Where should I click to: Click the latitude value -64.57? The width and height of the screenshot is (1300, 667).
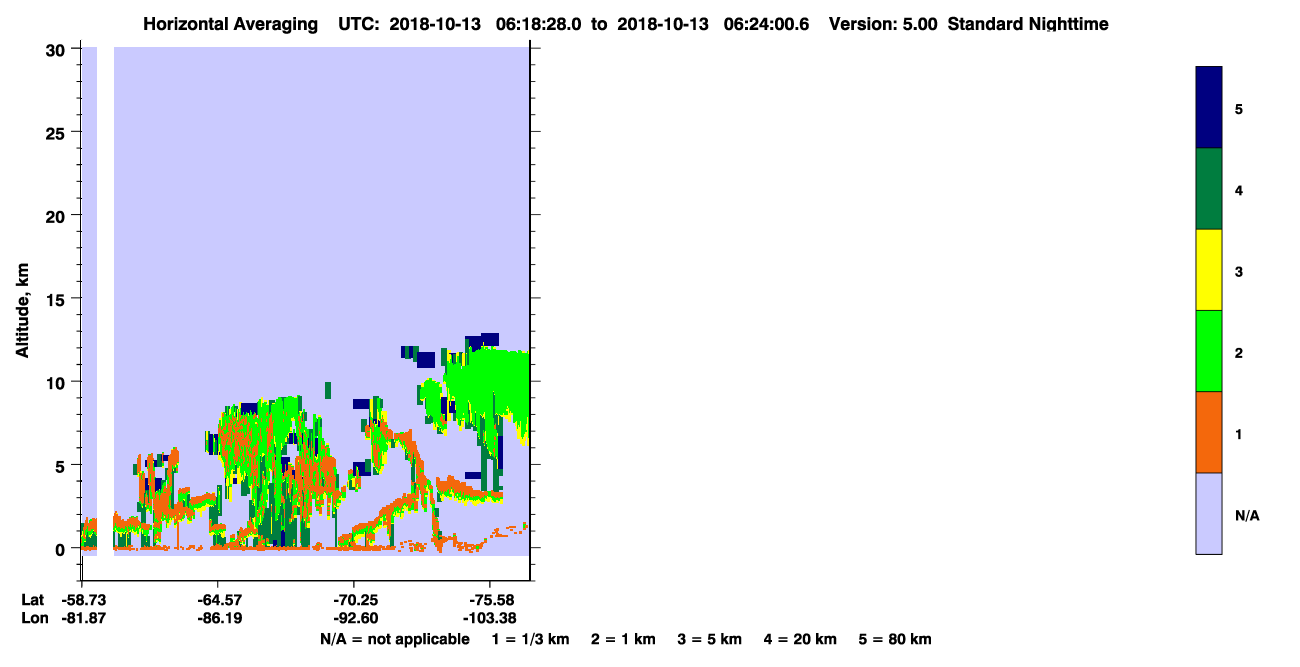tap(218, 599)
